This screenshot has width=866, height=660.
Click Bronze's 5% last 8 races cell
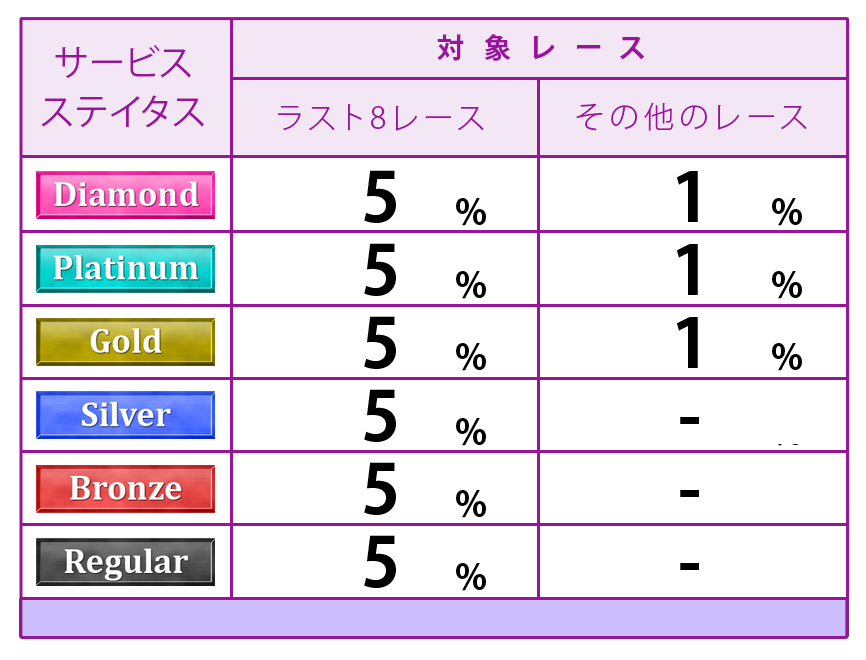coord(385,488)
